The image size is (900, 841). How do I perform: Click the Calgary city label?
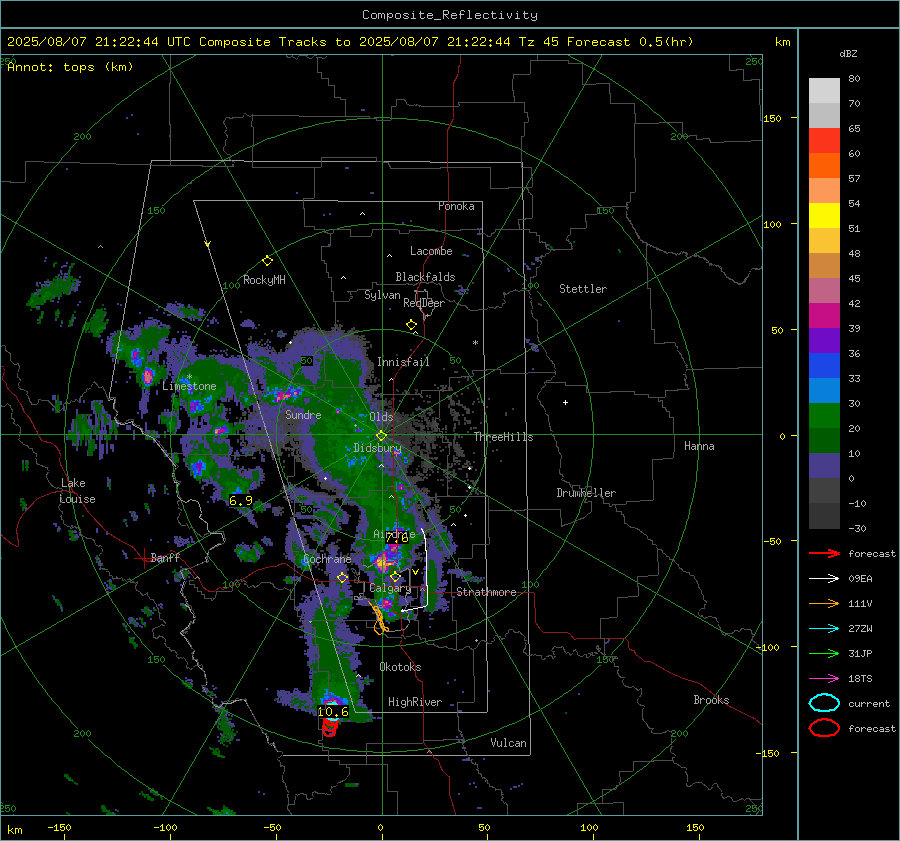coord(390,588)
